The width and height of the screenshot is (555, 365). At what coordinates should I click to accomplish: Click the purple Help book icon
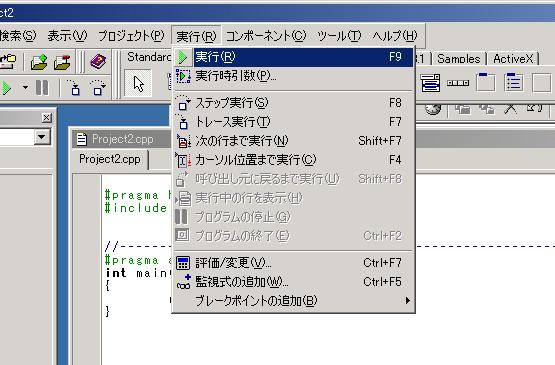pos(98,62)
